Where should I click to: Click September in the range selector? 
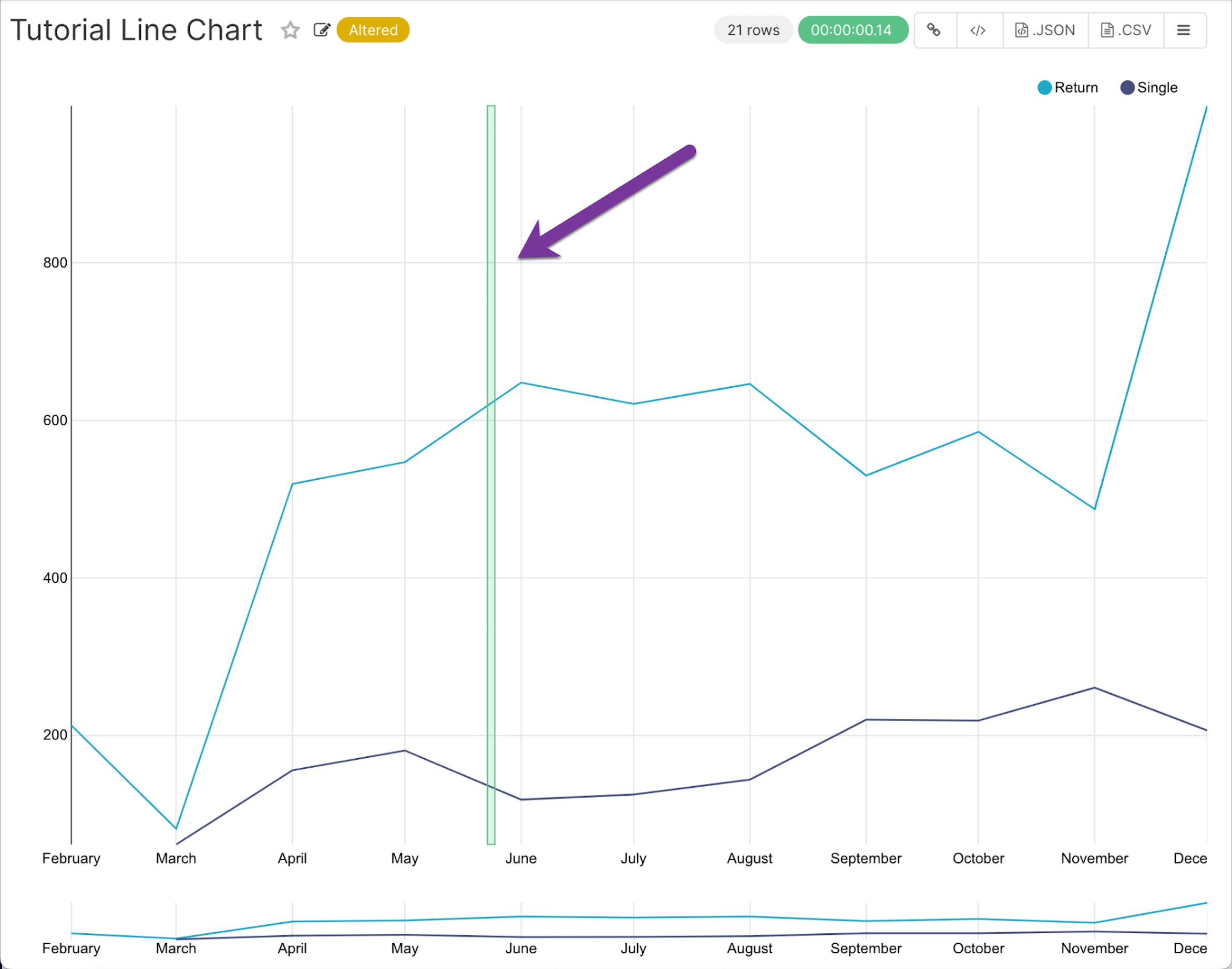pyautogui.click(x=866, y=948)
